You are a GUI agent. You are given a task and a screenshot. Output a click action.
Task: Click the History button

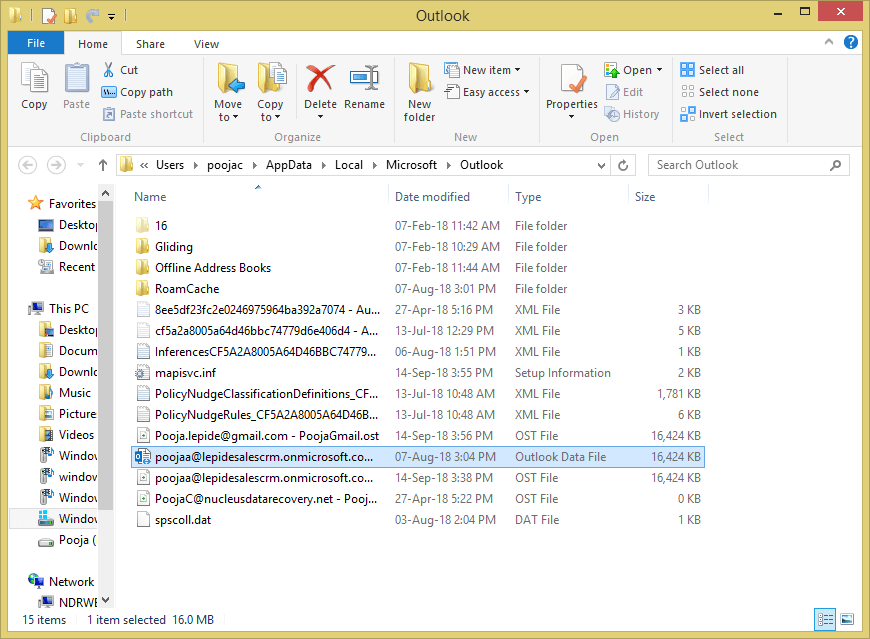click(x=632, y=114)
